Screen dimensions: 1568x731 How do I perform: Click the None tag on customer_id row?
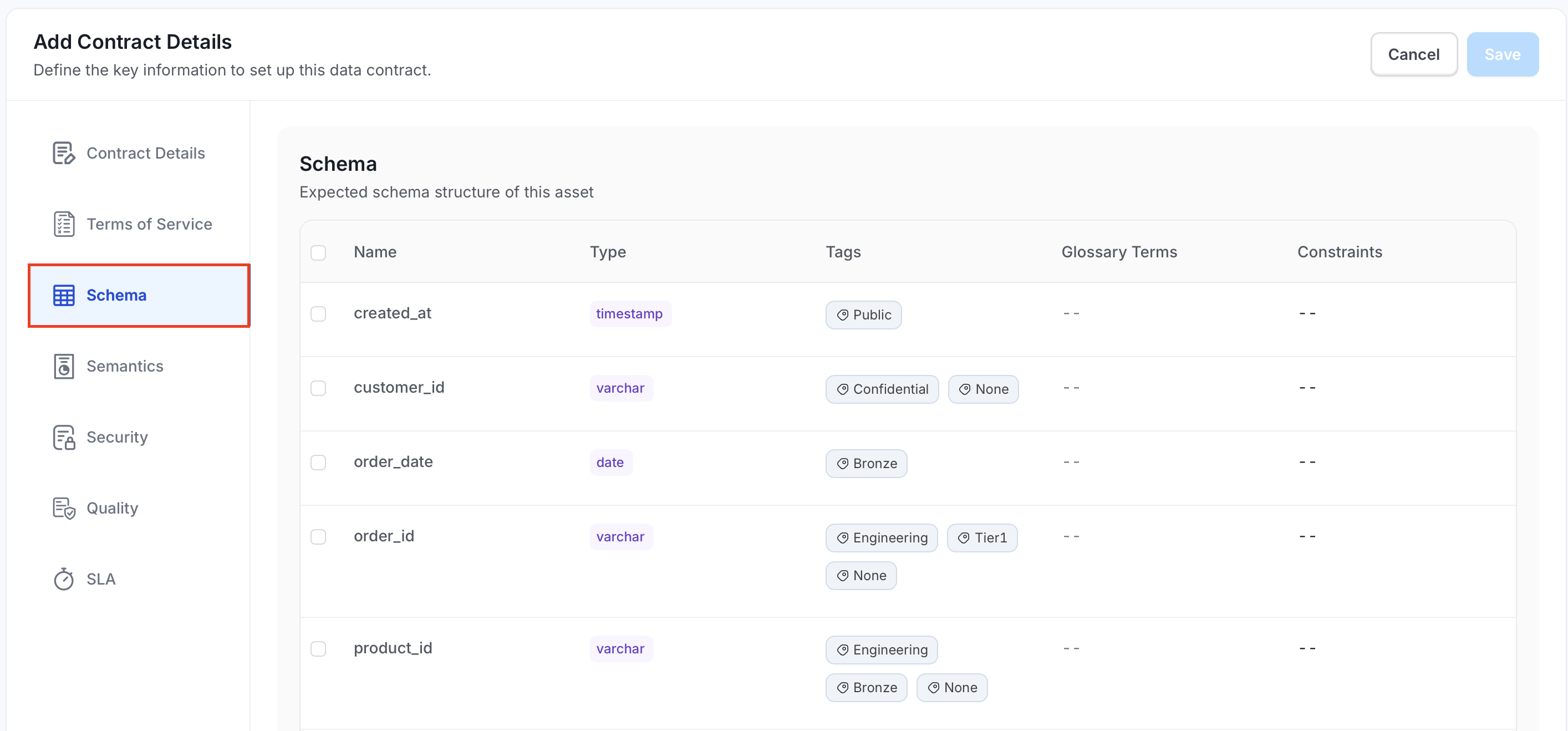(x=982, y=389)
